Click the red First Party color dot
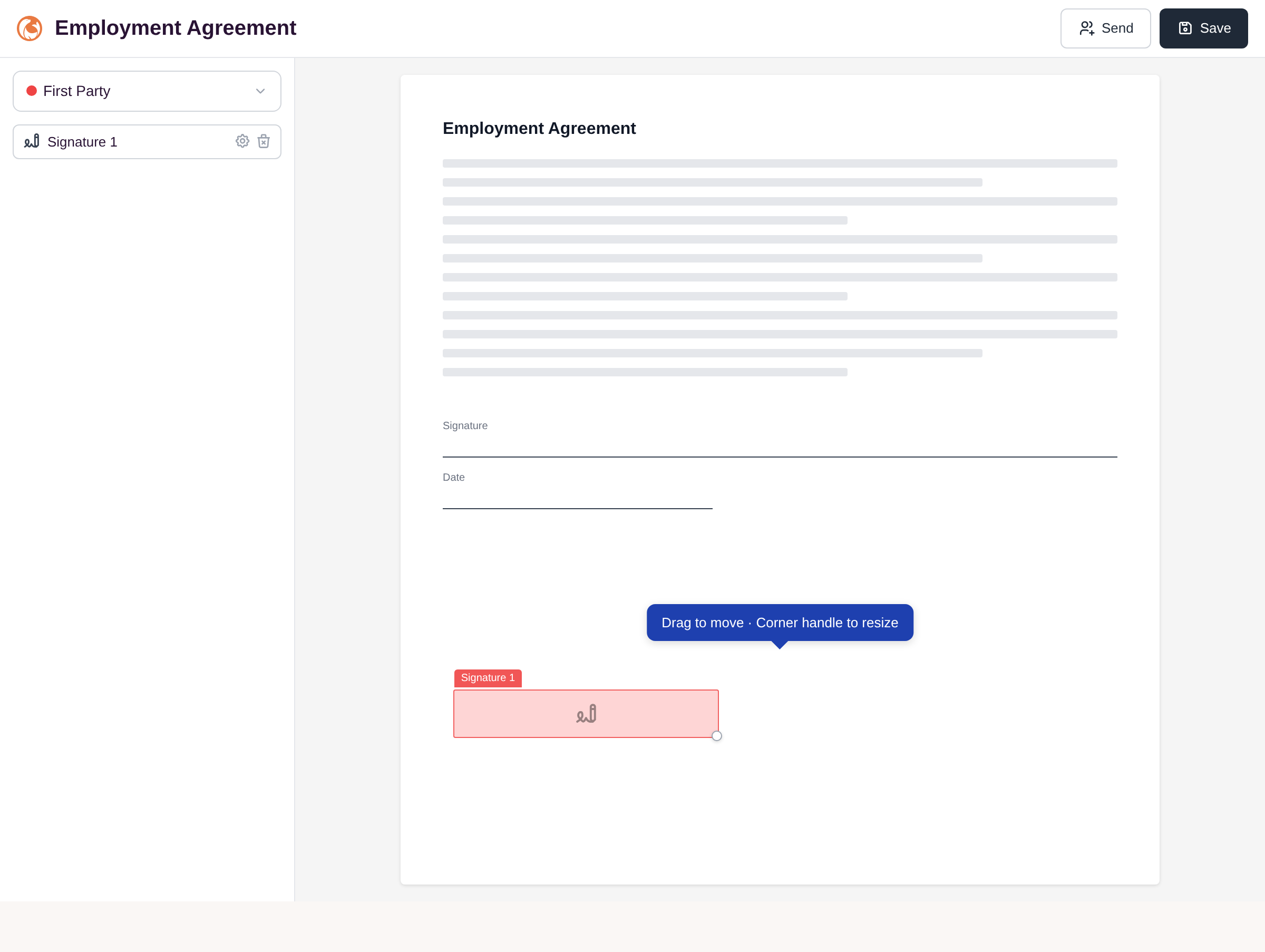Image resolution: width=1265 pixels, height=952 pixels. (32, 91)
